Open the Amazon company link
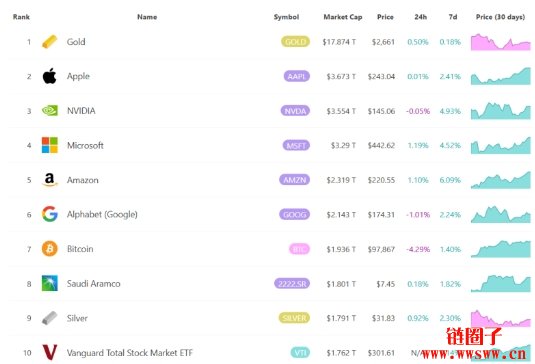The image size is (535, 364). click(83, 180)
